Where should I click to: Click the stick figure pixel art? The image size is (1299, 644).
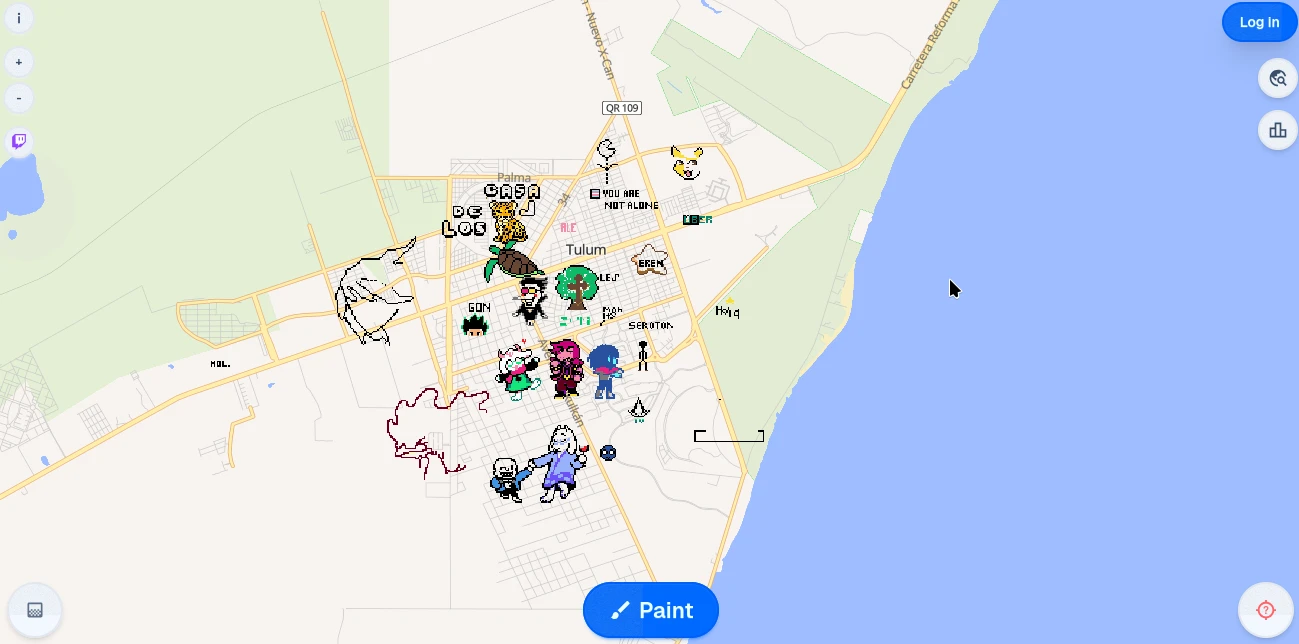[643, 356]
